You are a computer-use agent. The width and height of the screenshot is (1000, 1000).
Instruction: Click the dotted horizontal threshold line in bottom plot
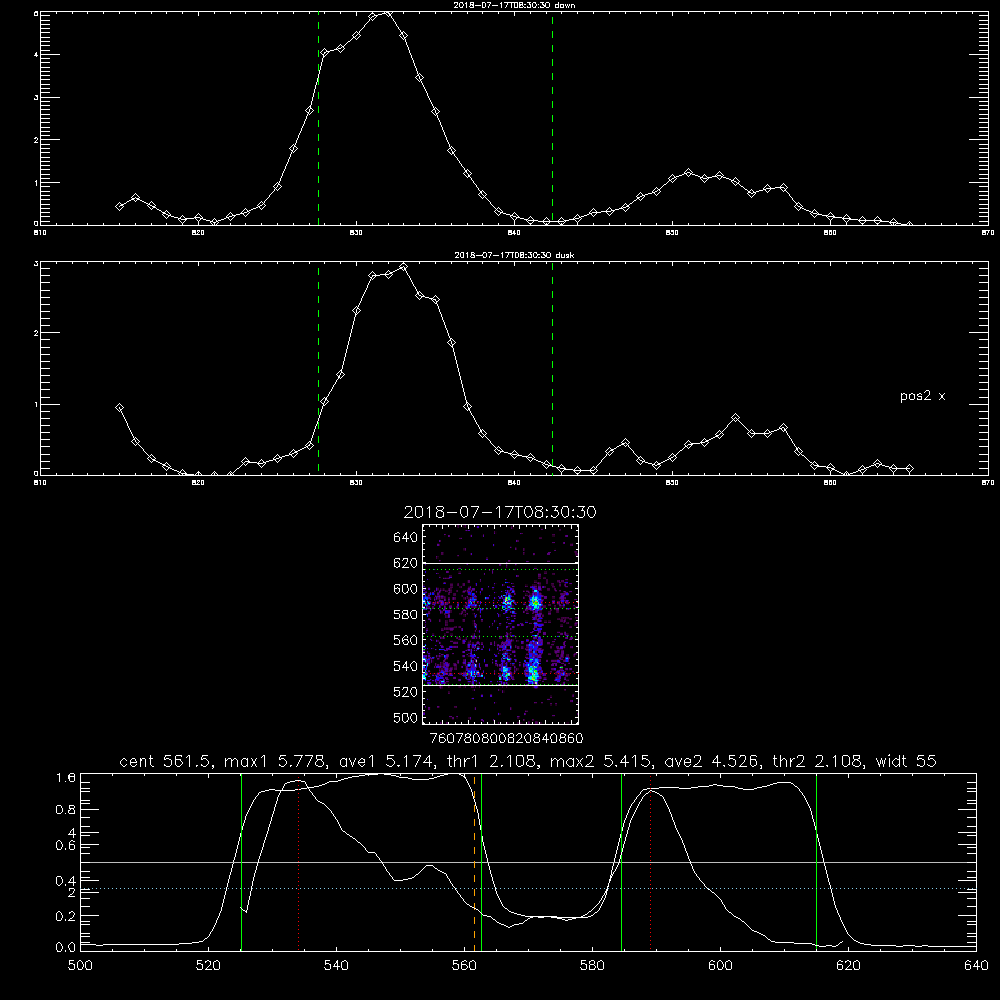pyautogui.click(x=528, y=888)
